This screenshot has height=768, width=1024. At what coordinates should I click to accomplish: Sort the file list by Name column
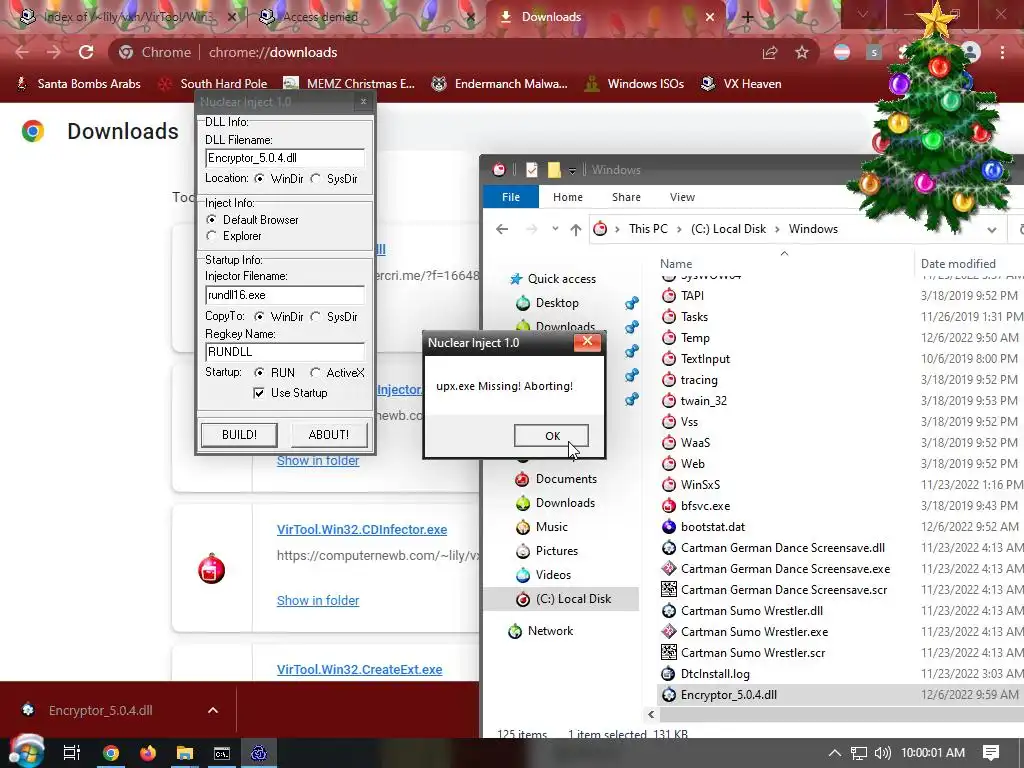[x=675, y=264]
